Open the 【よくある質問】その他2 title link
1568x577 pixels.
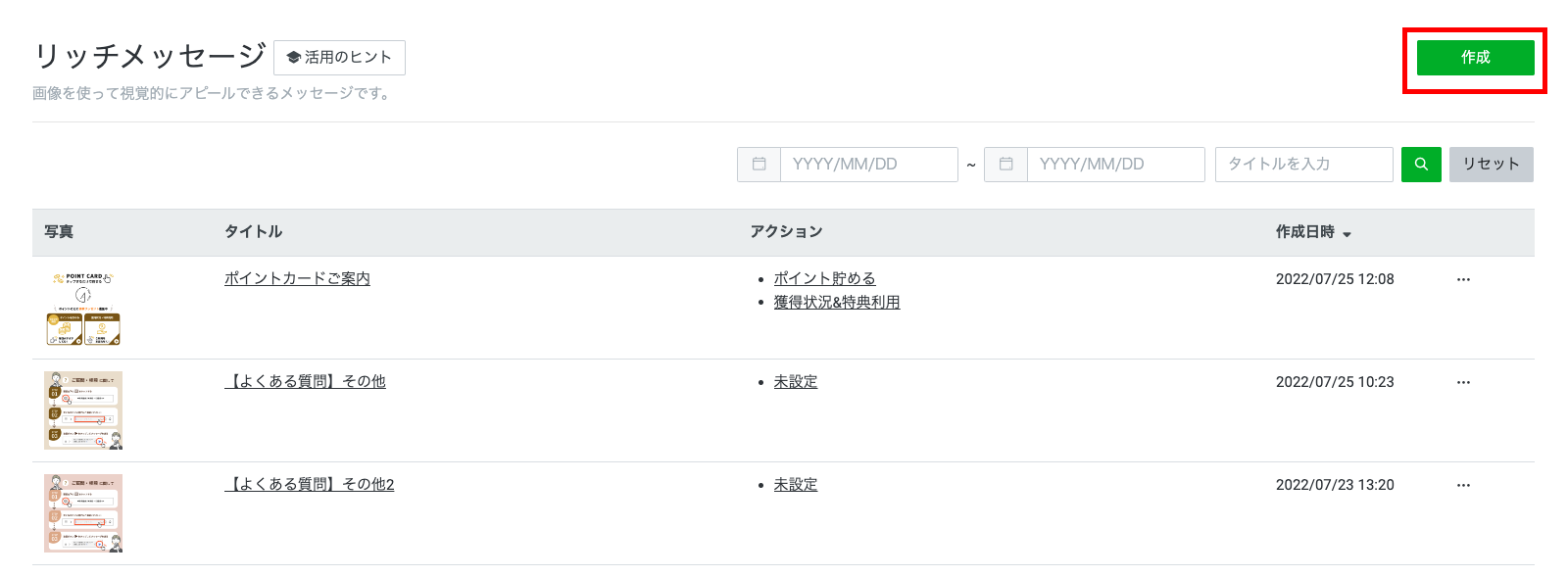click(309, 485)
